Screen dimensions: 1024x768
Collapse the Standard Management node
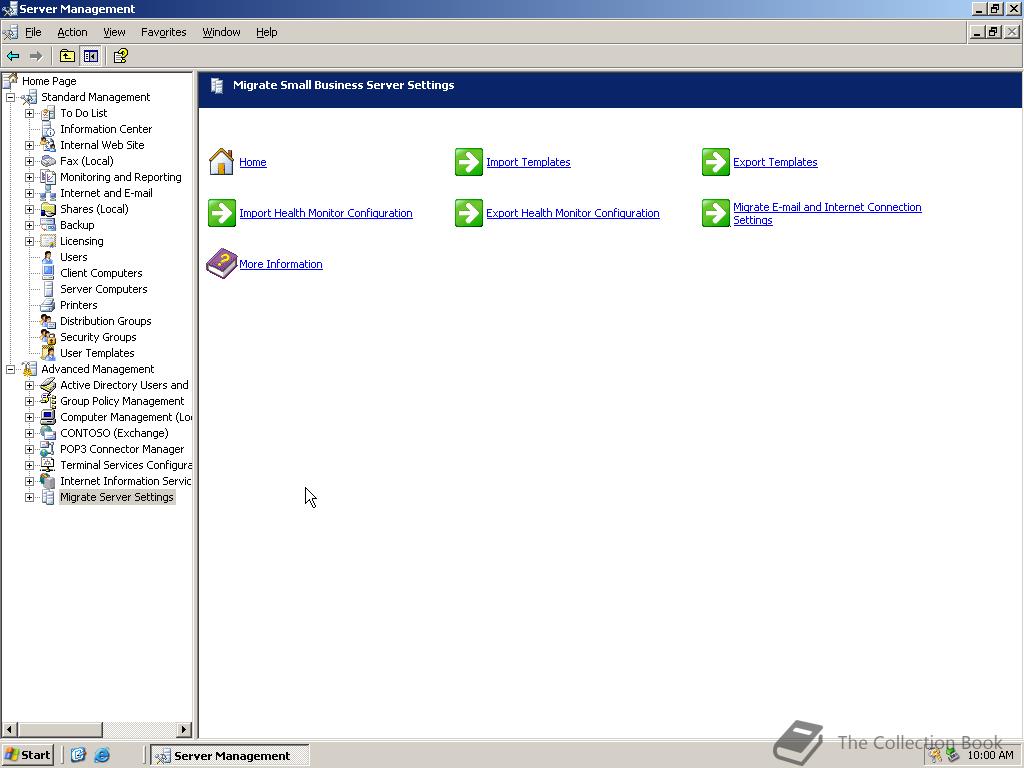click(x=10, y=97)
